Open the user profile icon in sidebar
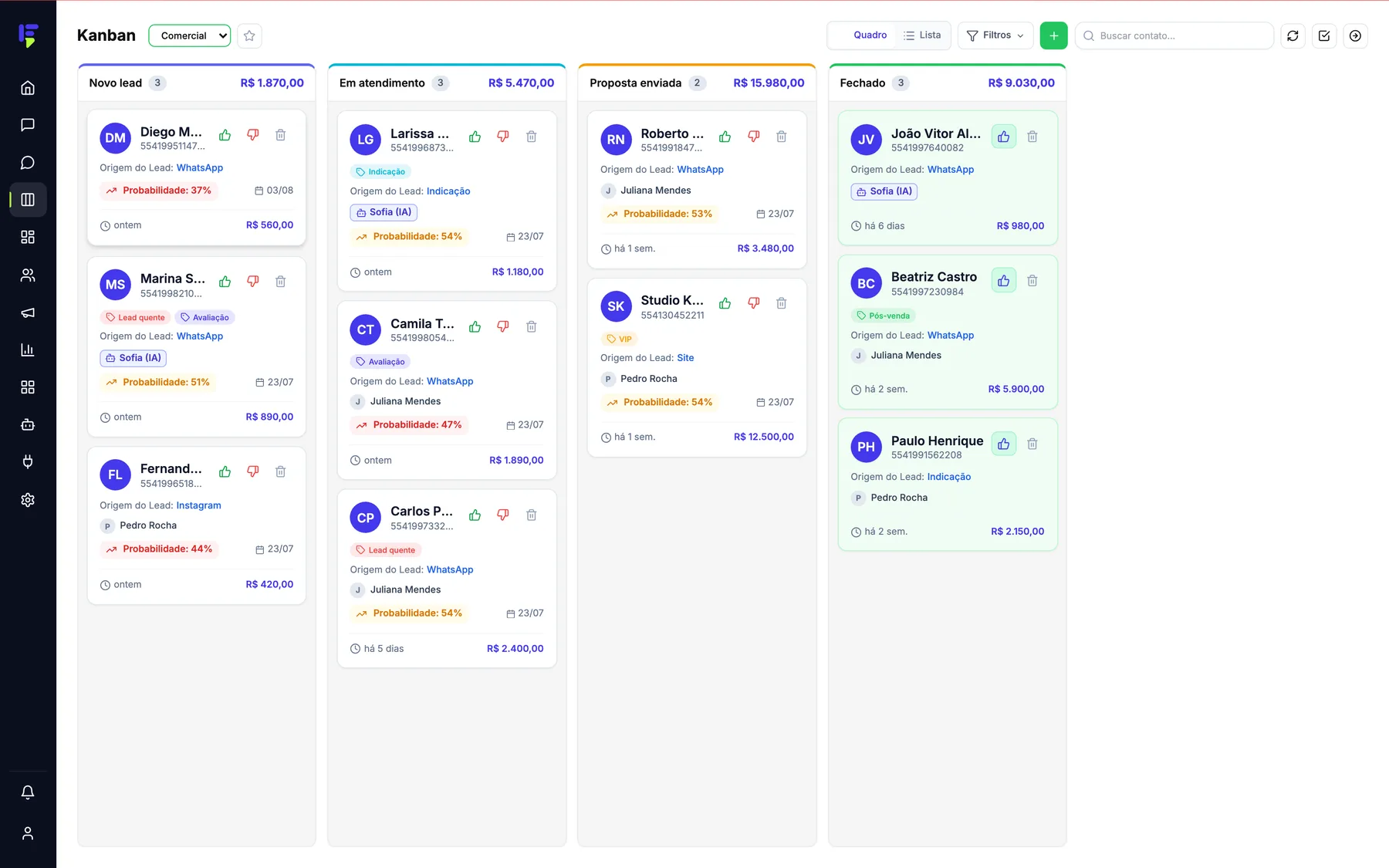 coord(28,833)
